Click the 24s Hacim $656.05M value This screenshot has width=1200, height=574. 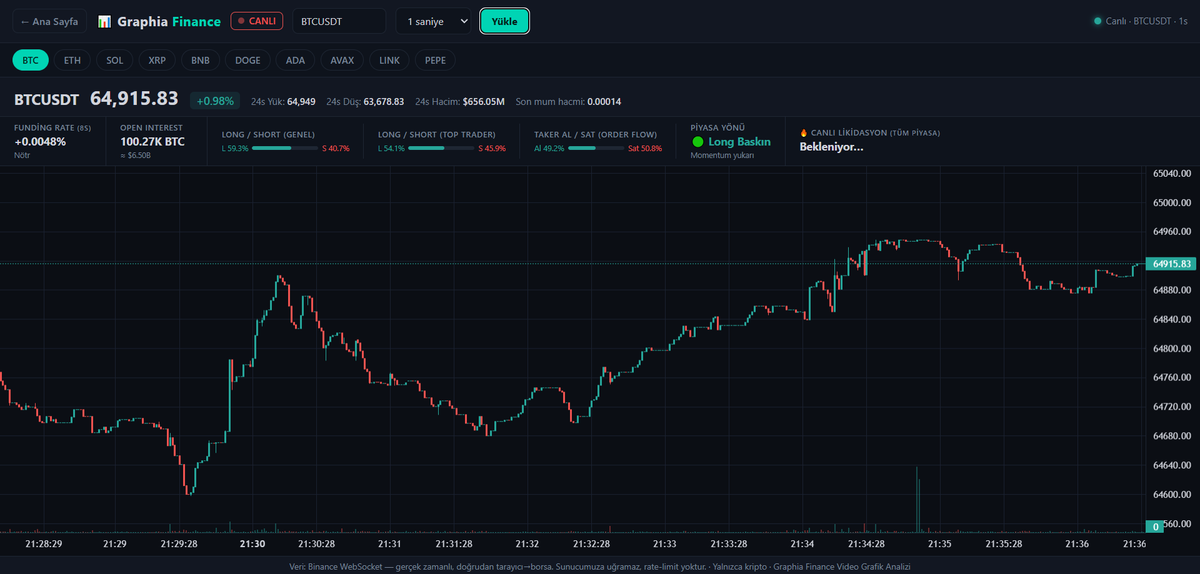point(484,101)
